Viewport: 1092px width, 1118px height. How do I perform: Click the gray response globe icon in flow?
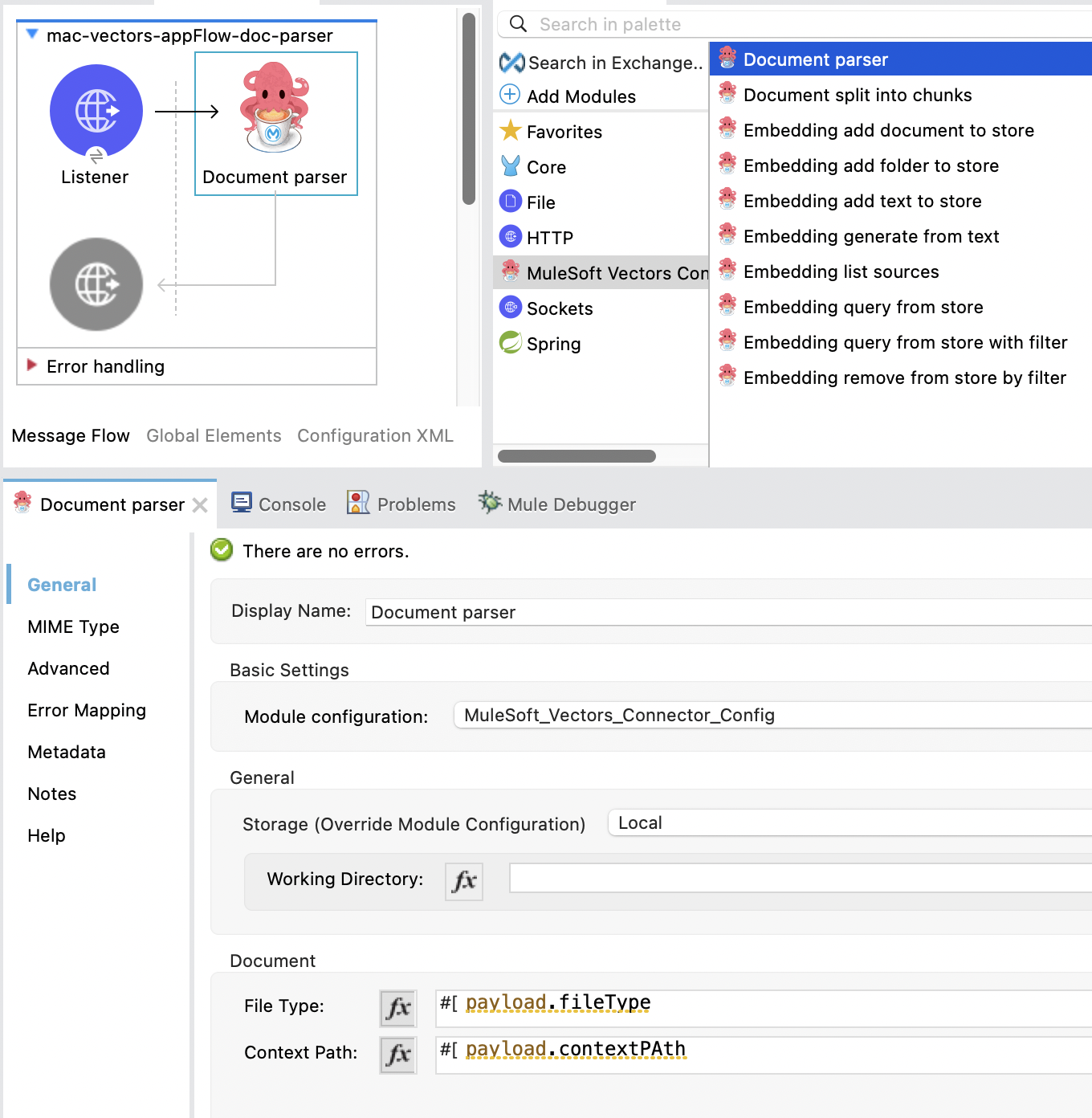(96, 284)
